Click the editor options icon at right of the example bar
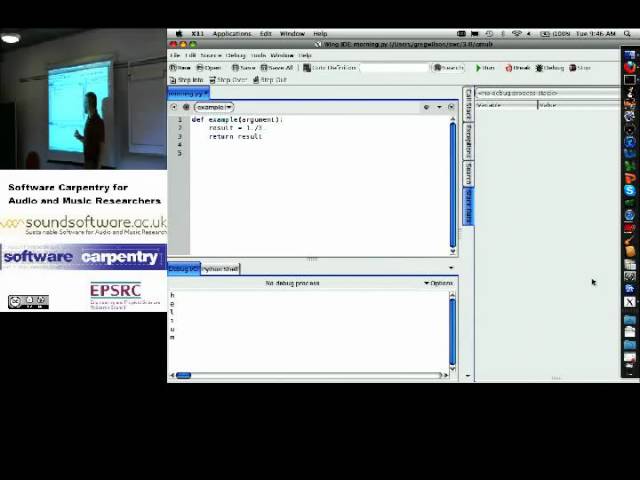Image resolution: width=640 pixels, height=480 pixels. [x=427, y=107]
